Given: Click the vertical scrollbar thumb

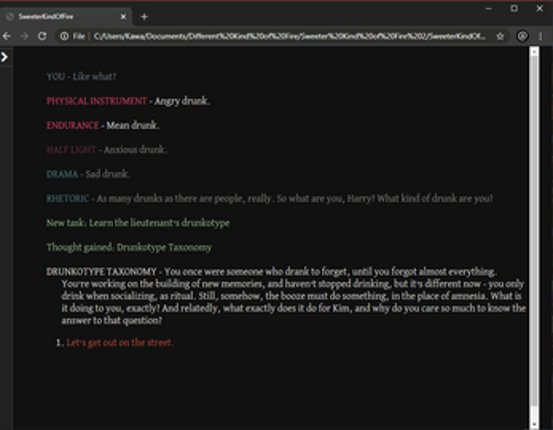Looking at the screenshot, I should [x=534, y=231].
